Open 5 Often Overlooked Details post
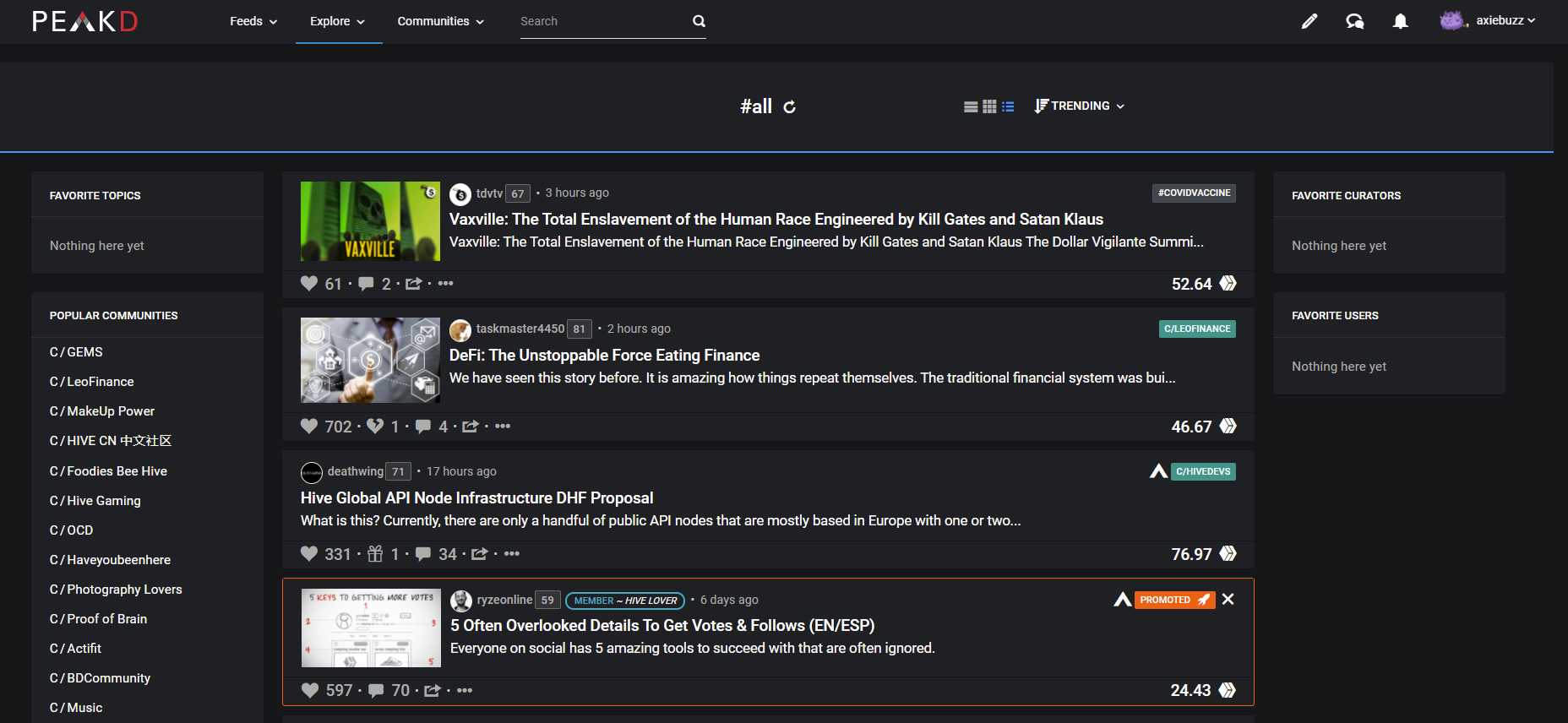Viewport: 1568px width, 723px height. click(662, 625)
